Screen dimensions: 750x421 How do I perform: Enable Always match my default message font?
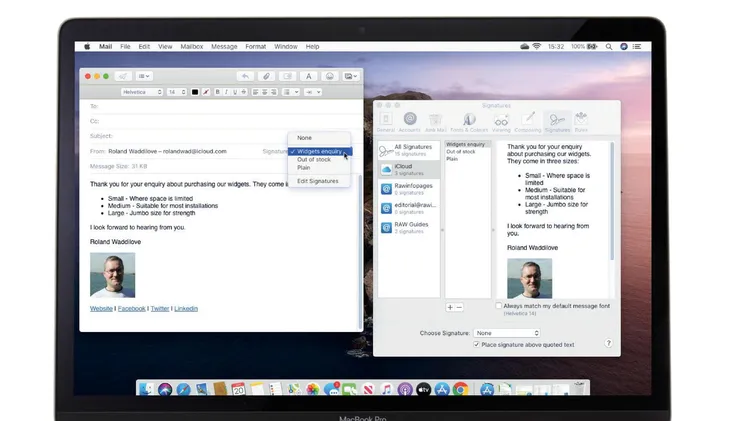[x=498, y=306]
